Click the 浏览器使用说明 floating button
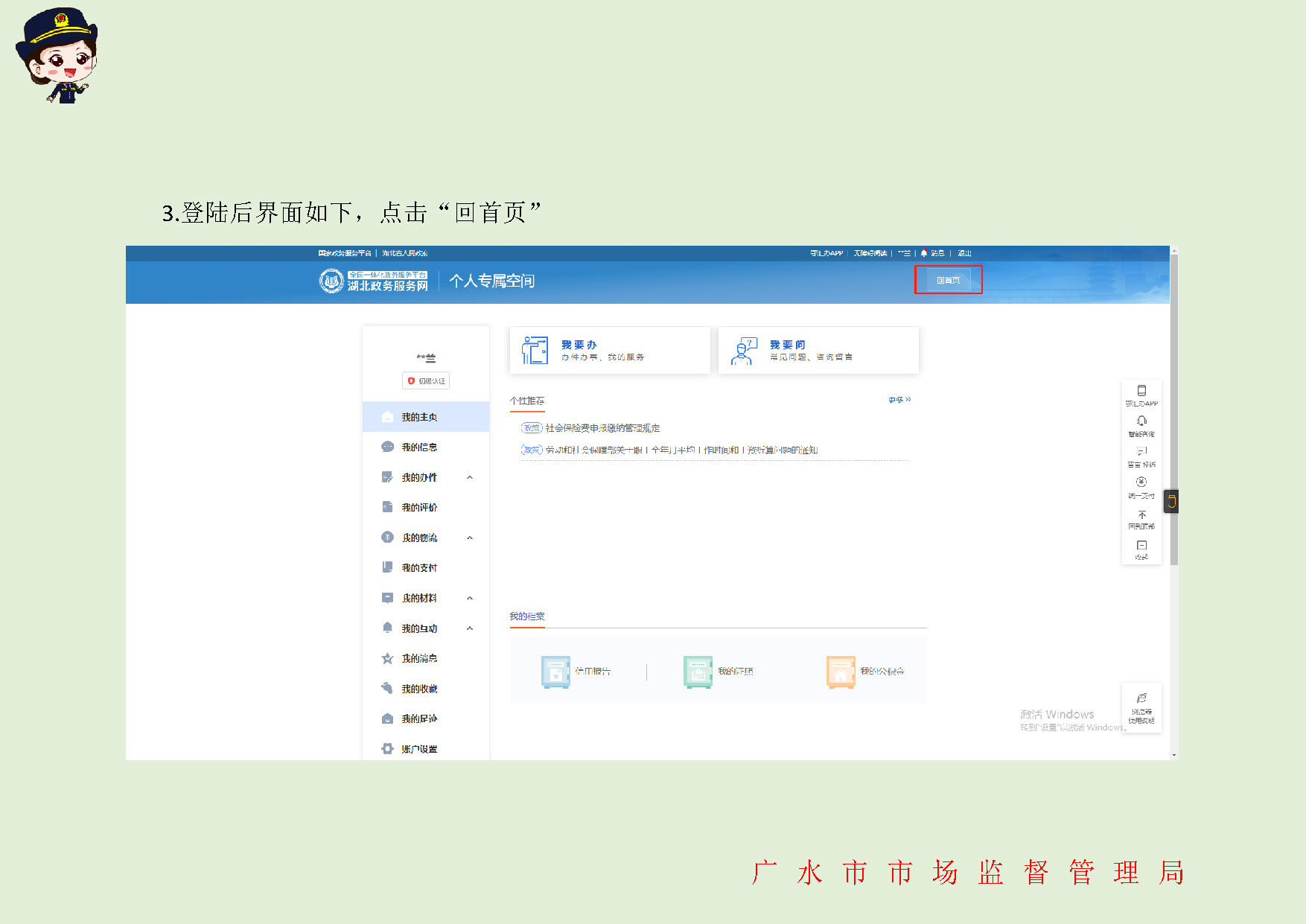The image size is (1306, 924). [x=1141, y=707]
